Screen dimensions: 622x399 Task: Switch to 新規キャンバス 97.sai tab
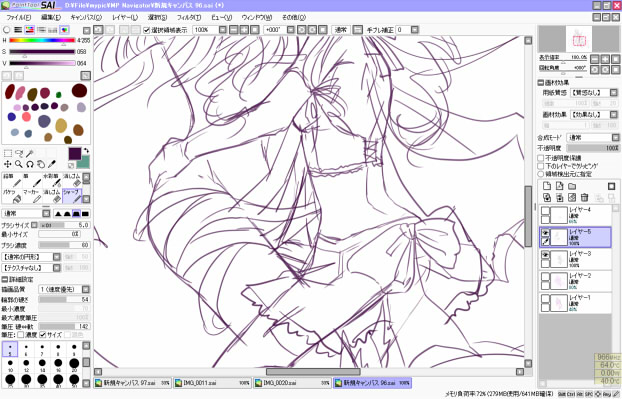(x=132, y=383)
